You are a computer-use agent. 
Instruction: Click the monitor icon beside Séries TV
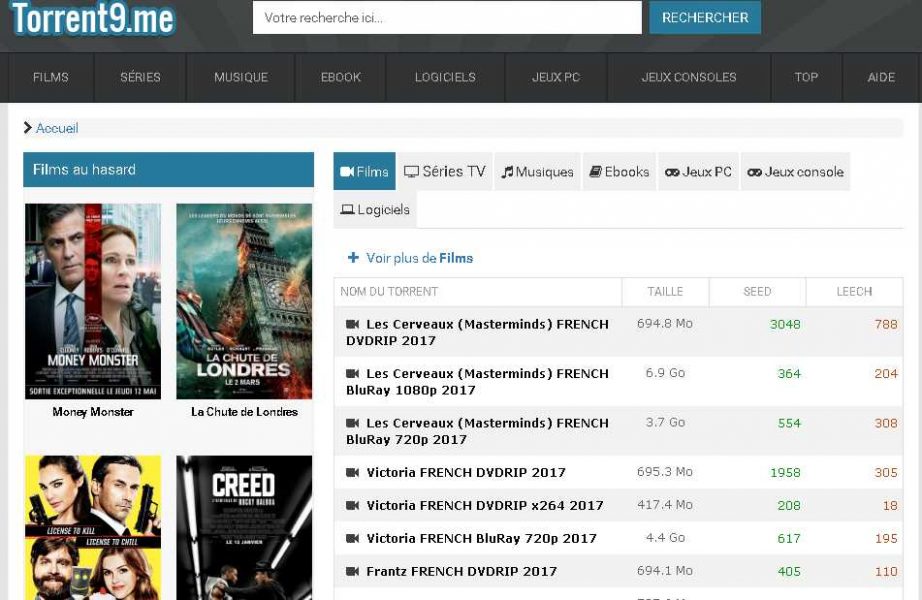(411, 172)
